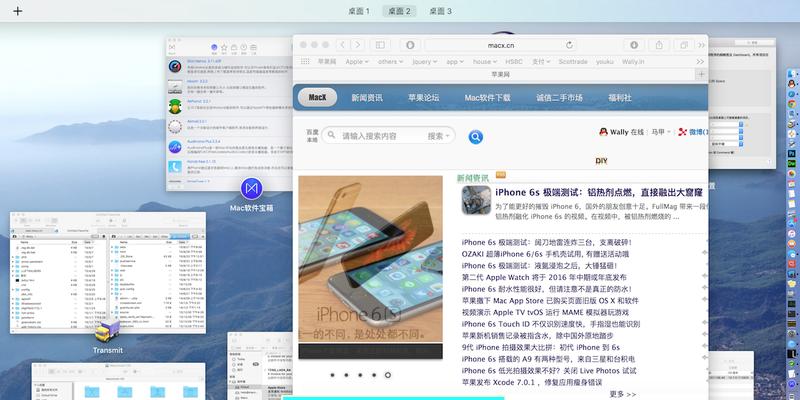Screen dimensions: 800x400
Task: Show the Safari sidebar
Action: point(380,45)
